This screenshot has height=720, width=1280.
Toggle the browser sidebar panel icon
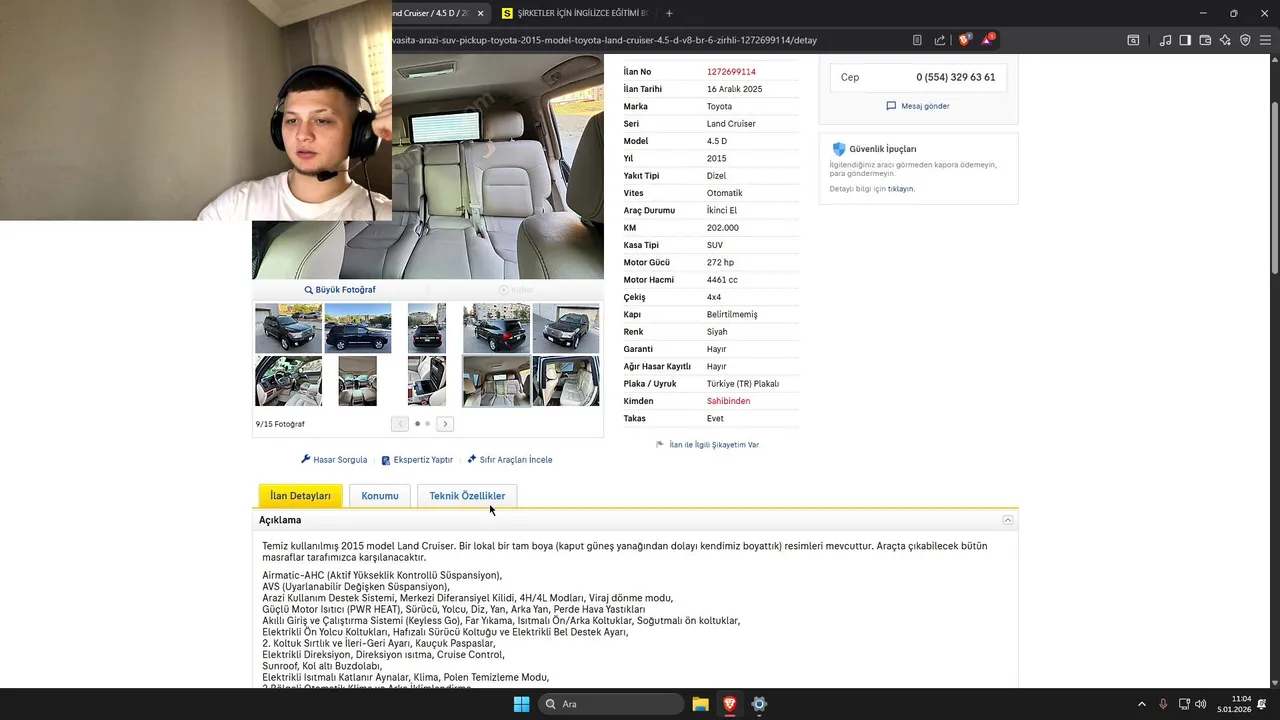pos(1185,40)
